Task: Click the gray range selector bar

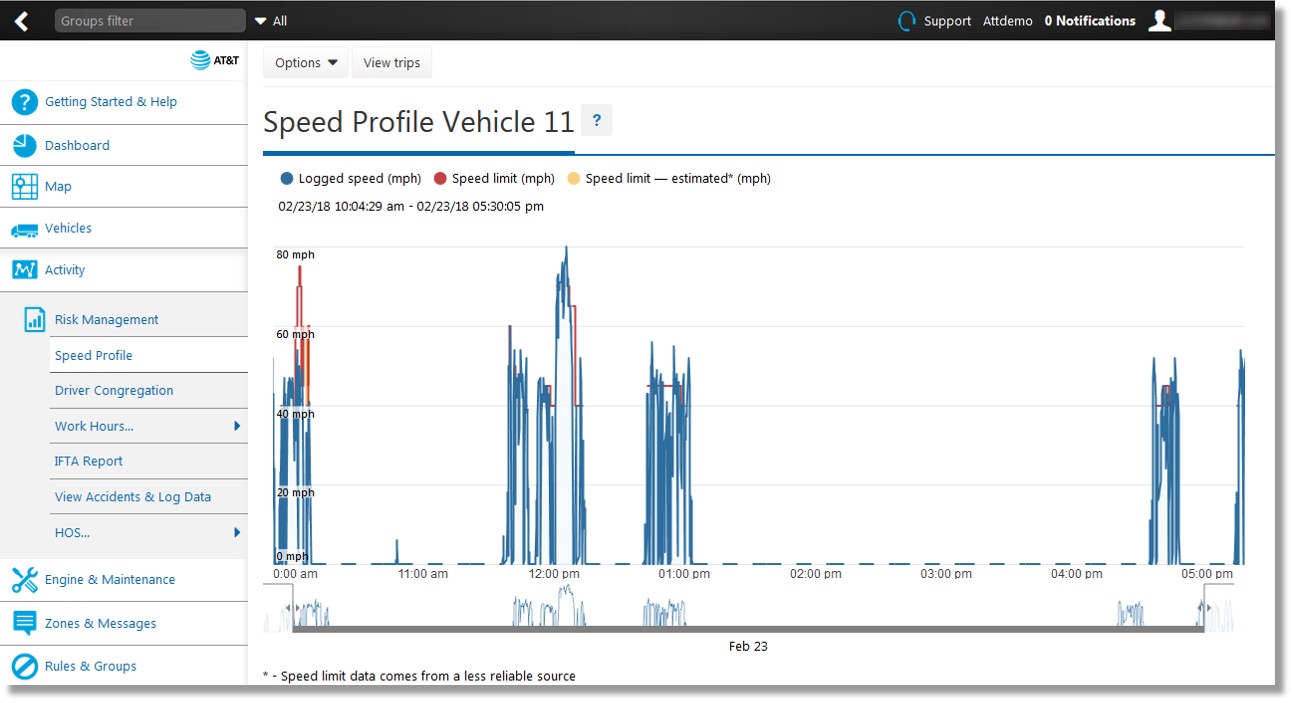Action: 748,629
